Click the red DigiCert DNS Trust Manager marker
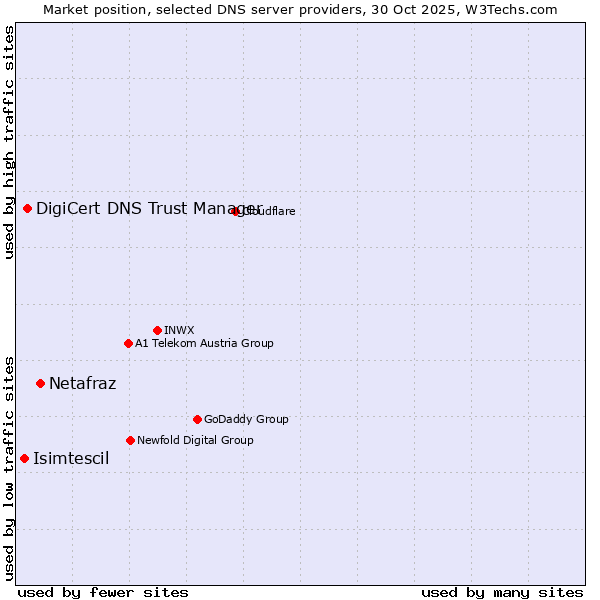The height and width of the screenshot is (600, 600). coord(28,208)
